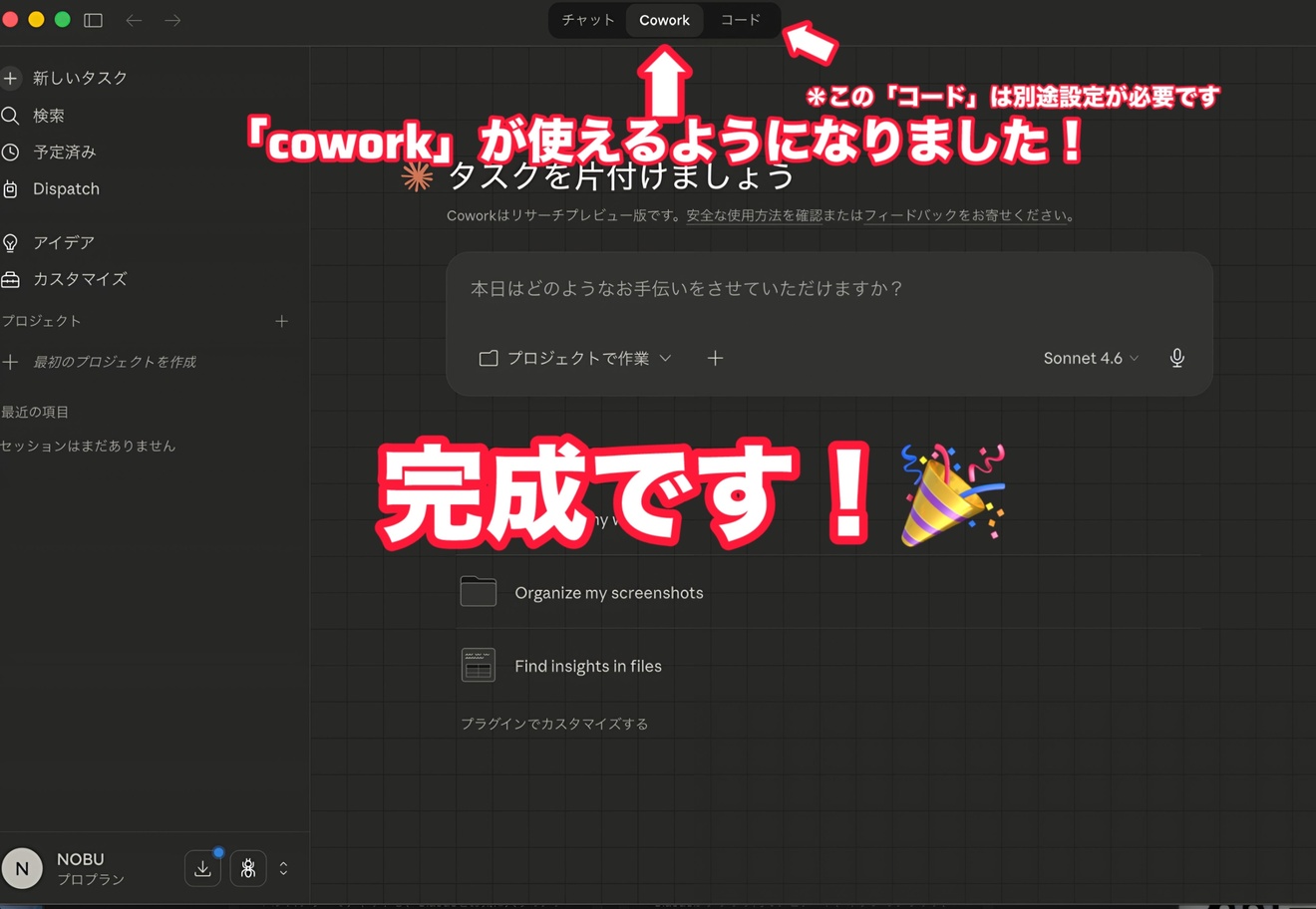1316x909 pixels.
Task: Click the Dispatch icon
Action: click(x=11, y=189)
